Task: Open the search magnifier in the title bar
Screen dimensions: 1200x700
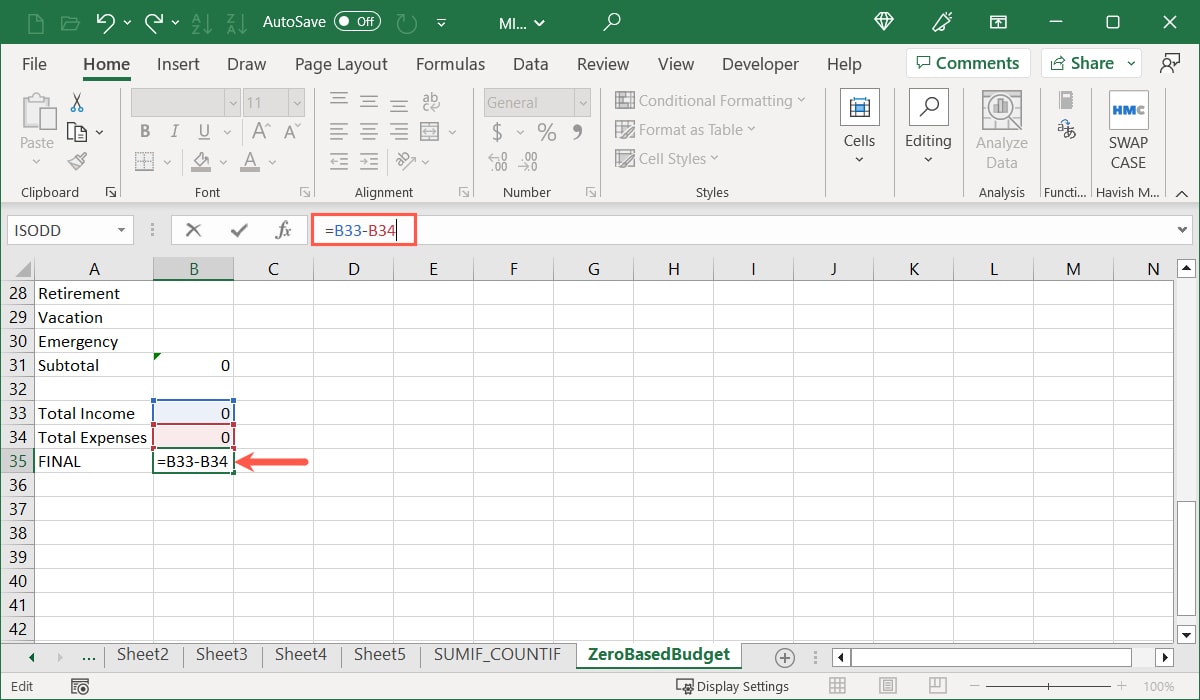Action: pos(612,21)
